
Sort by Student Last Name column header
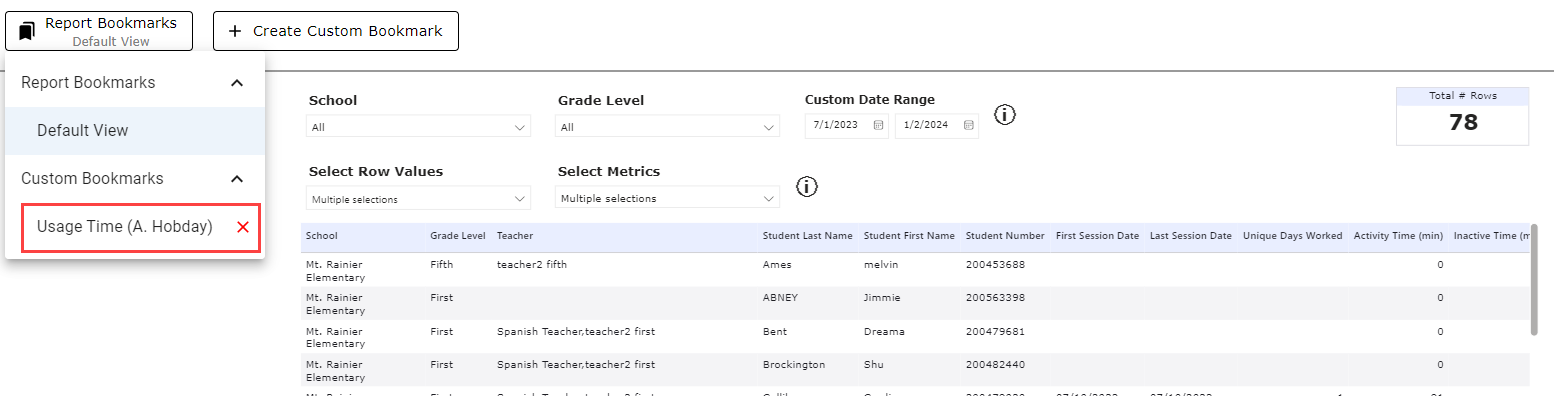808,236
